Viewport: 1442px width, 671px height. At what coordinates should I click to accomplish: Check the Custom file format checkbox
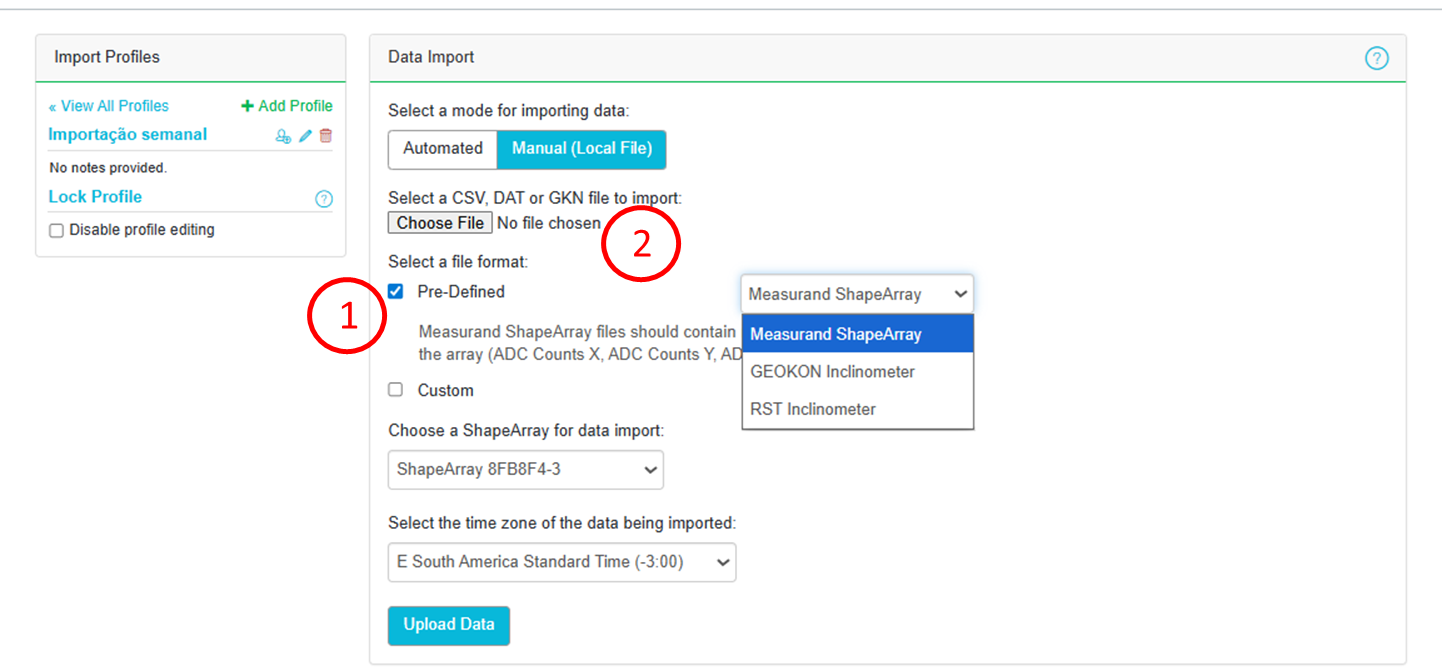[x=396, y=390]
